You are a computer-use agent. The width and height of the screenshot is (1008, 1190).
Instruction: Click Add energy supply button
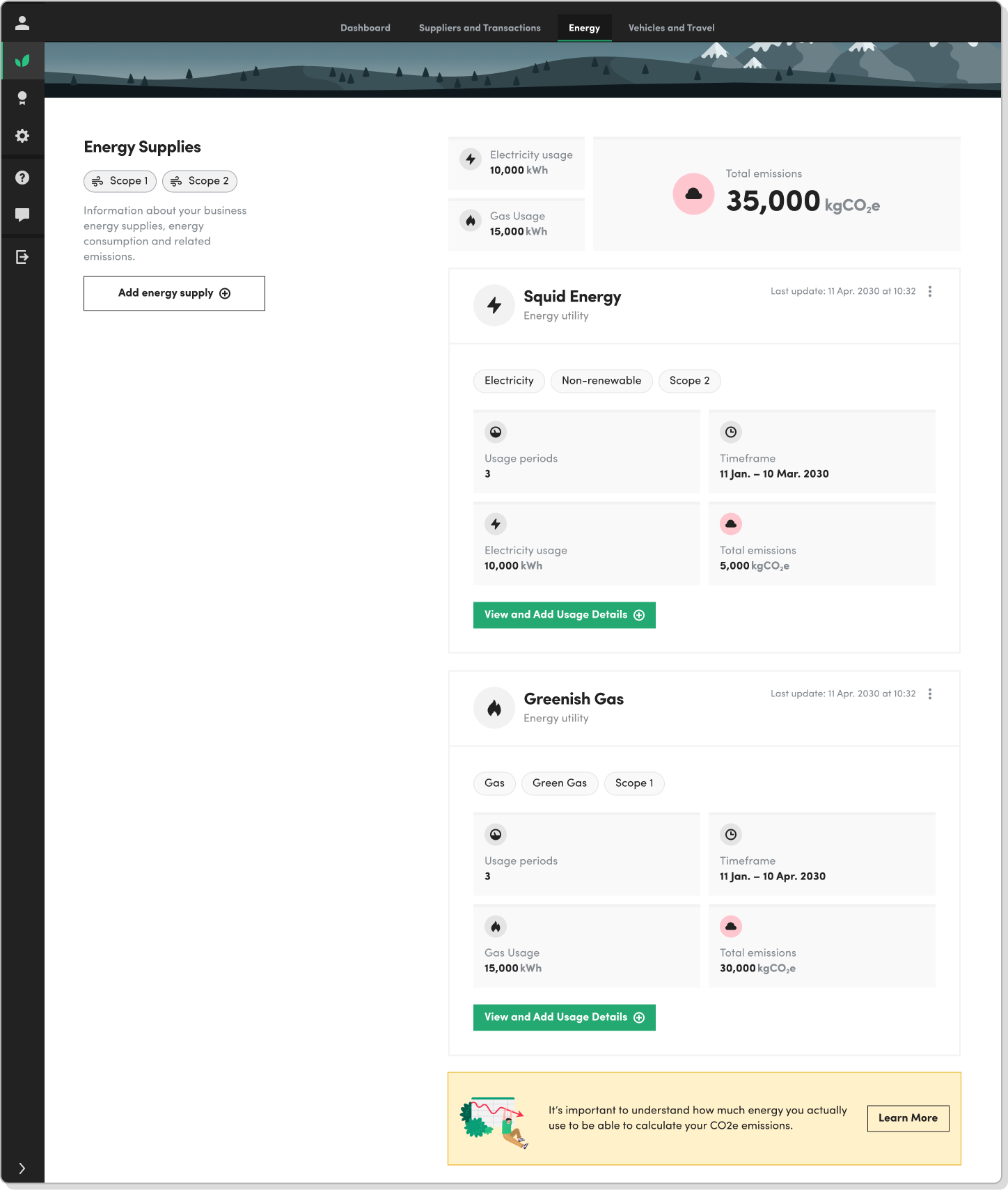(174, 293)
